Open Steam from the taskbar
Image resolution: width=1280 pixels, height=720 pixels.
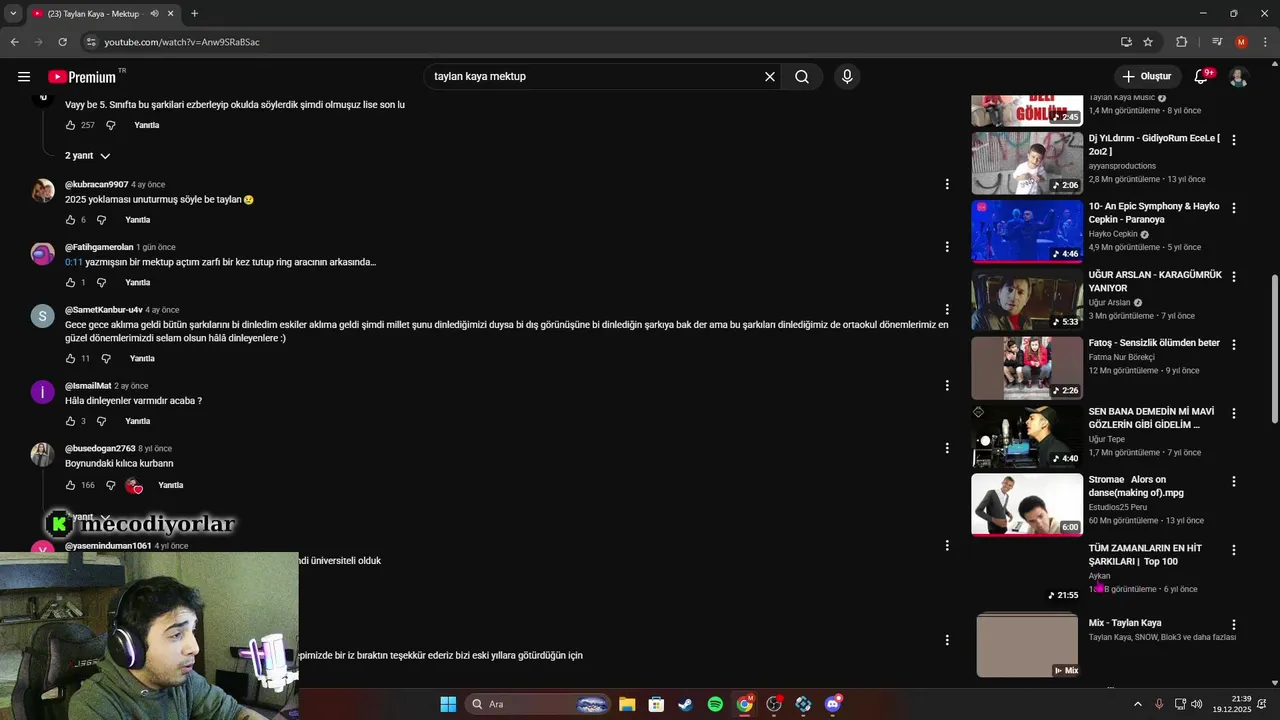(685, 704)
